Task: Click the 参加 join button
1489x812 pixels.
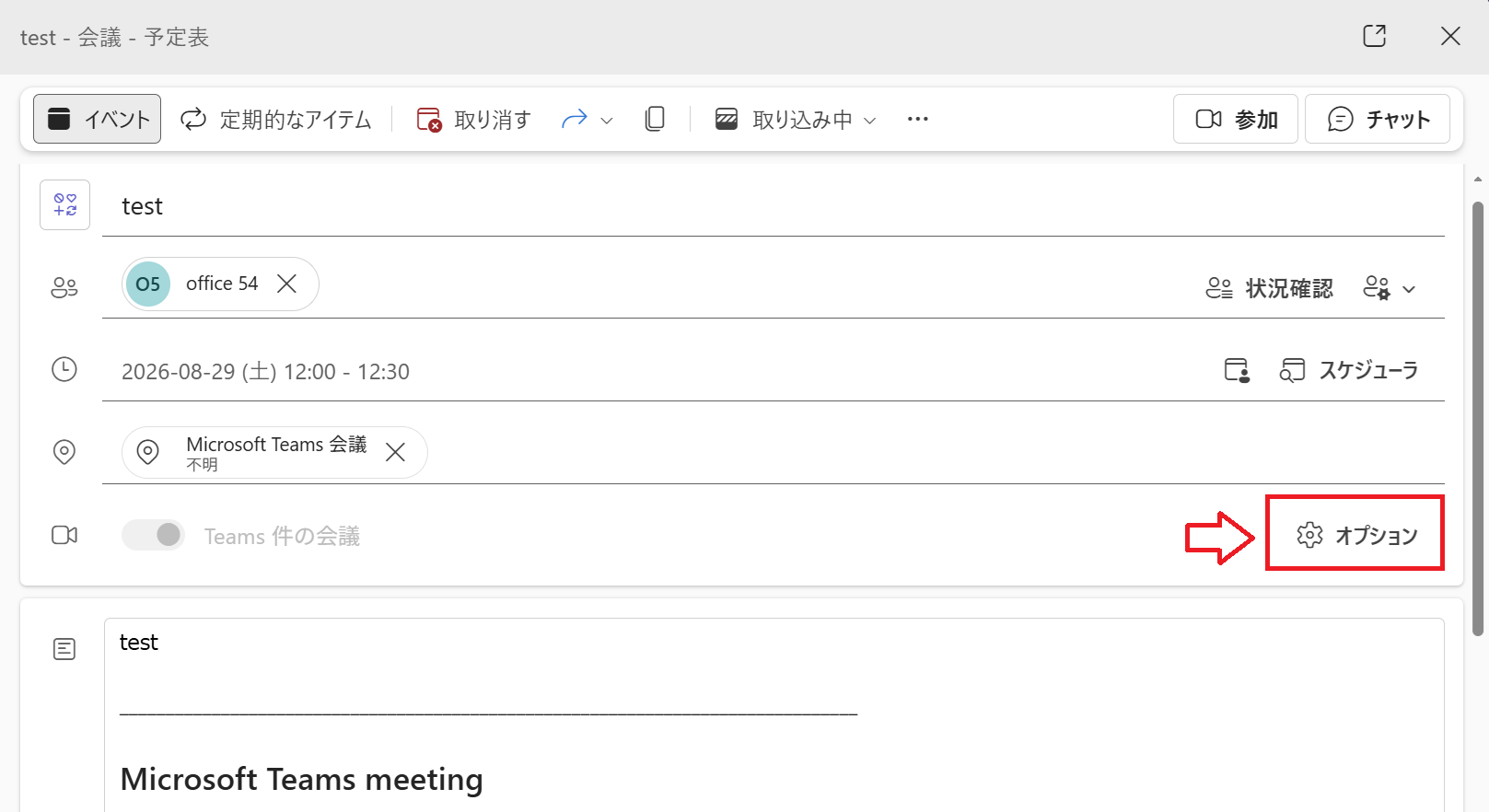Action: [1236, 119]
